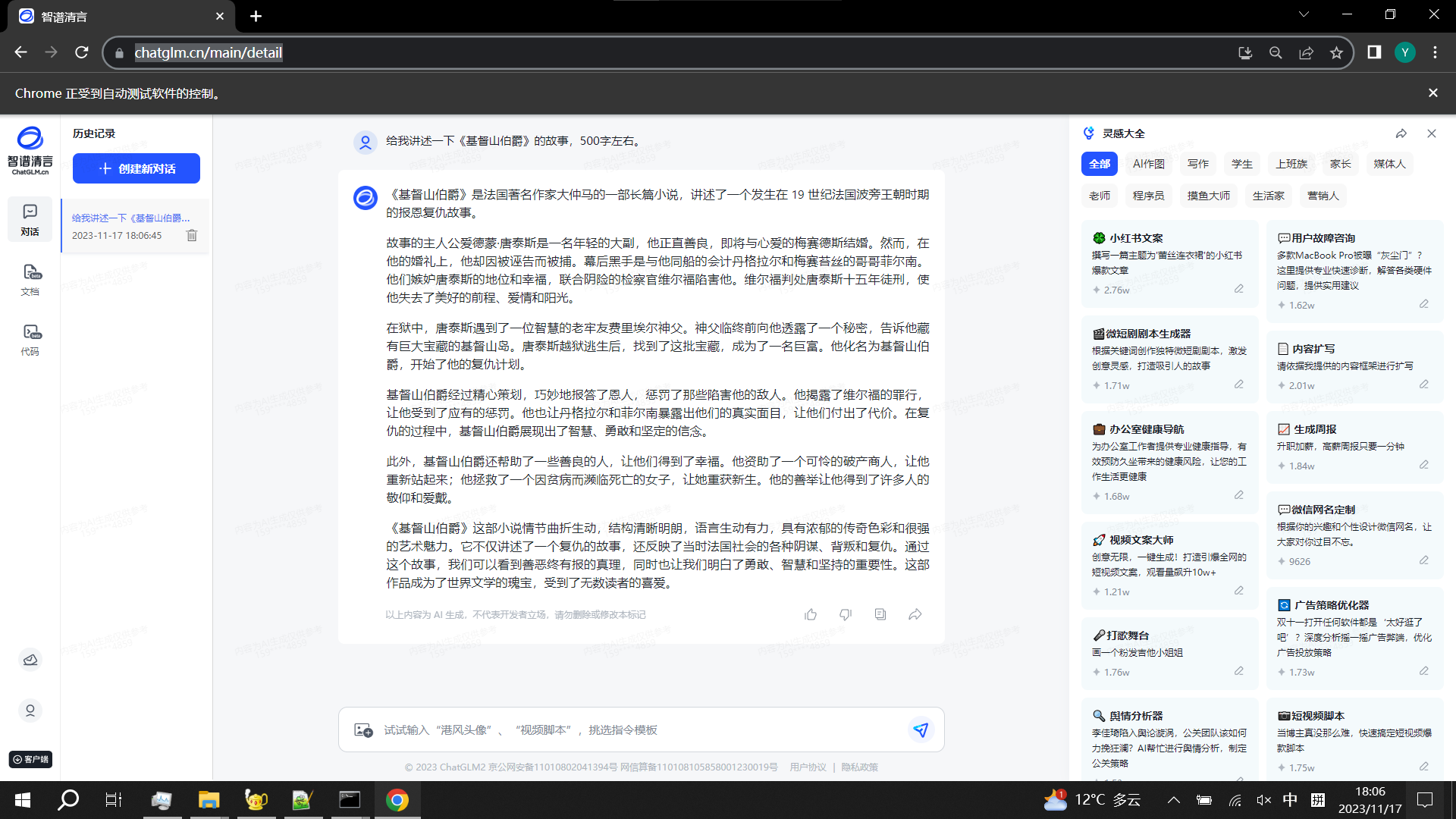The height and width of the screenshot is (819, 1456).
Task: Open Chrome's tab search dropdown arrow
Action: coord(1304,14)
